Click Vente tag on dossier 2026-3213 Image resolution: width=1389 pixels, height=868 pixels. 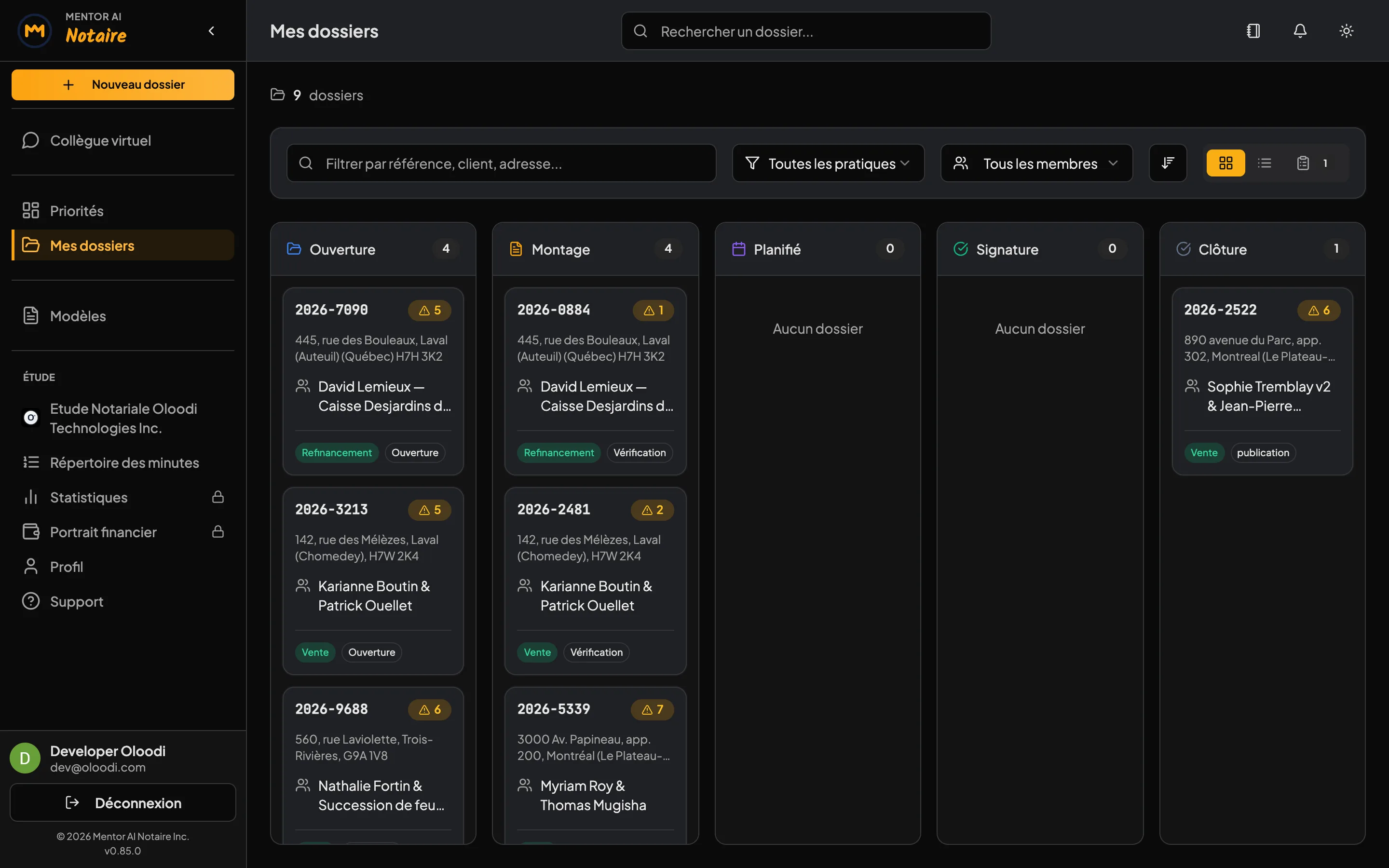pyautogui.click(x=315, y=653)
